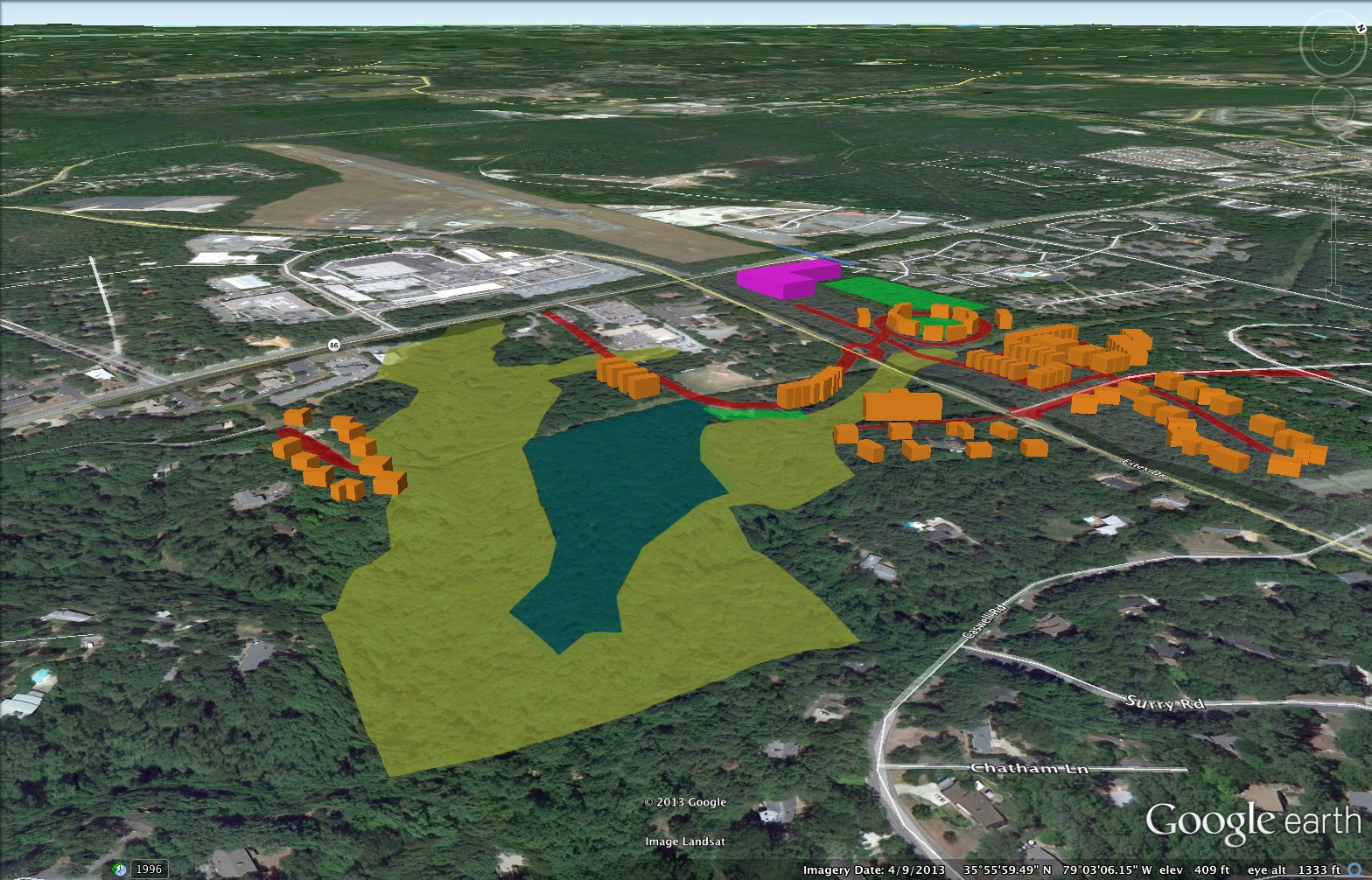Click zoom out at bottom of zoom slider
This screenshot has width=1372, height=880.
coord(1333,294)
